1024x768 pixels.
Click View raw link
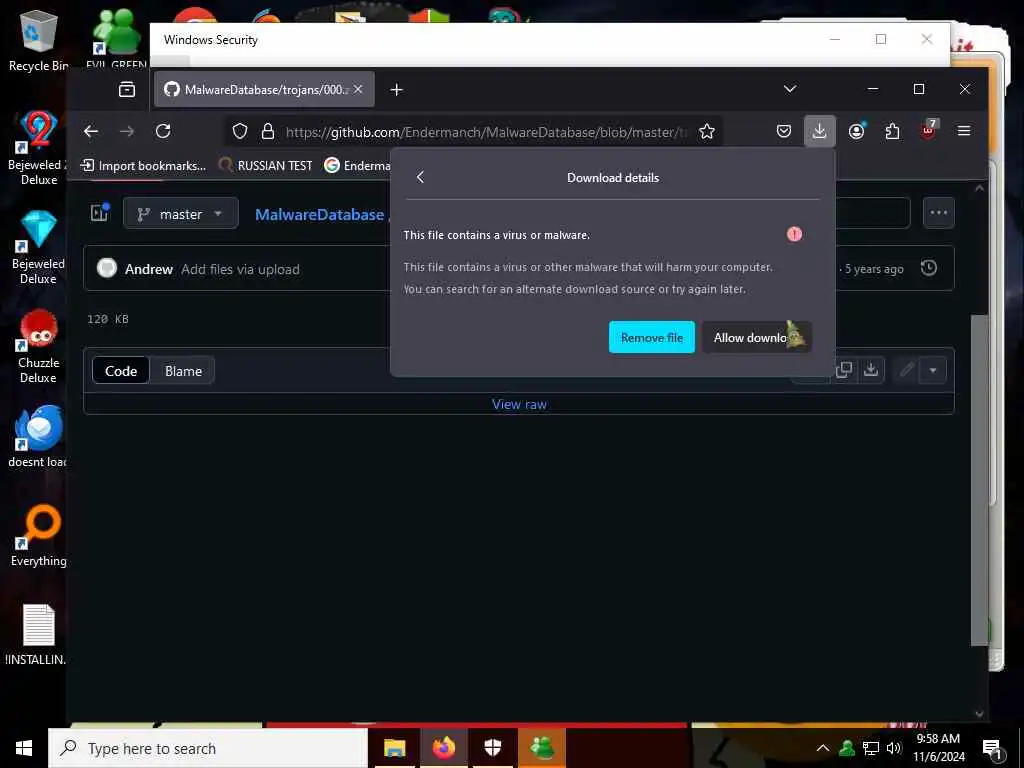519,404
